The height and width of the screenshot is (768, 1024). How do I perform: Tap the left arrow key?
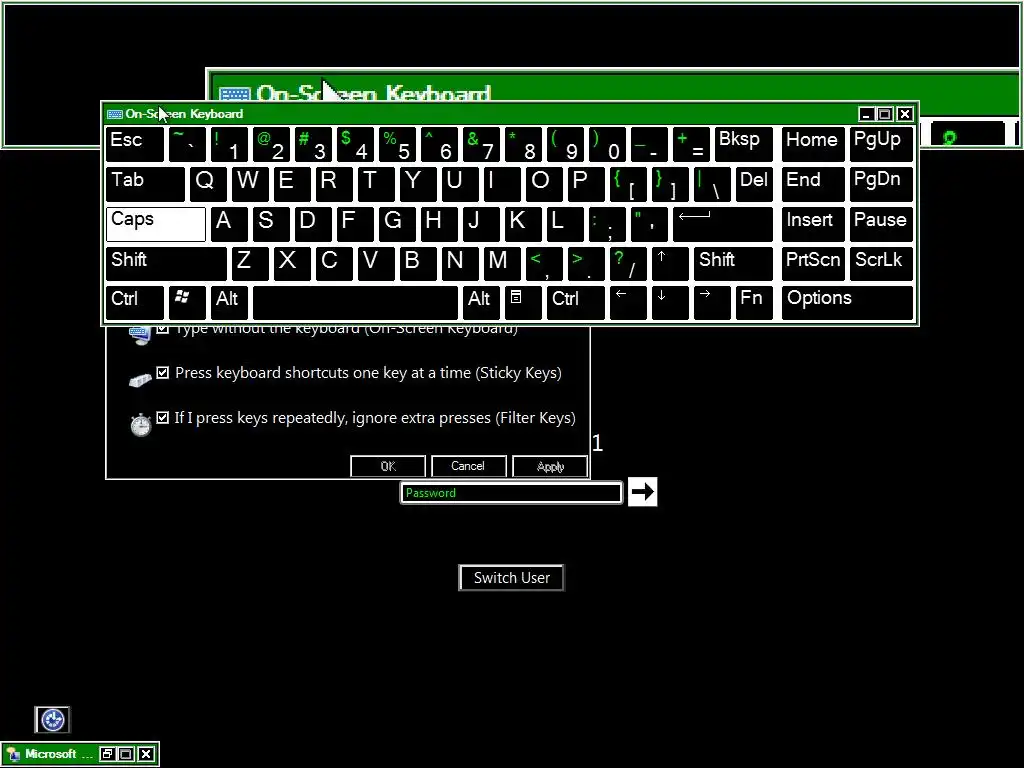pos(628,303)
